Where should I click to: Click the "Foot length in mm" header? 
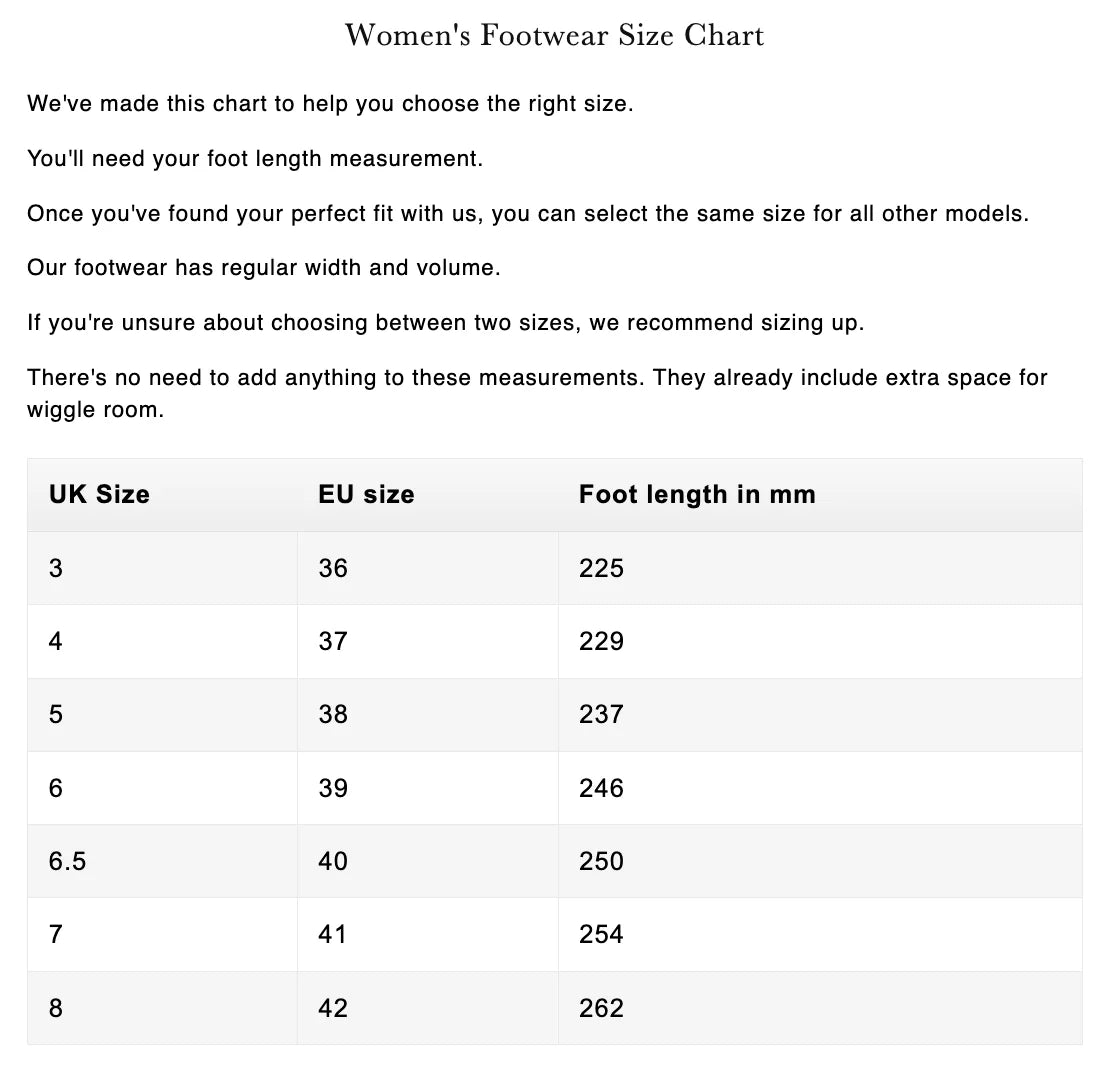[x=697, y=494]
